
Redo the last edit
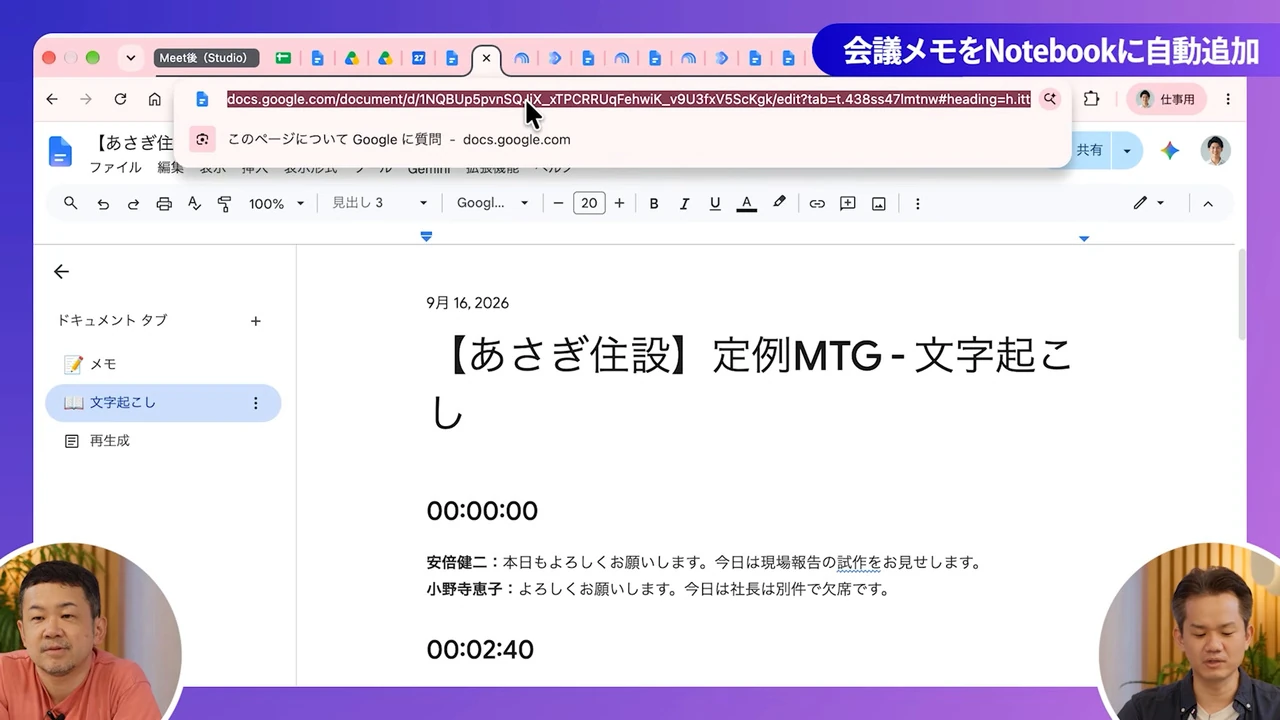pos(133,203)
